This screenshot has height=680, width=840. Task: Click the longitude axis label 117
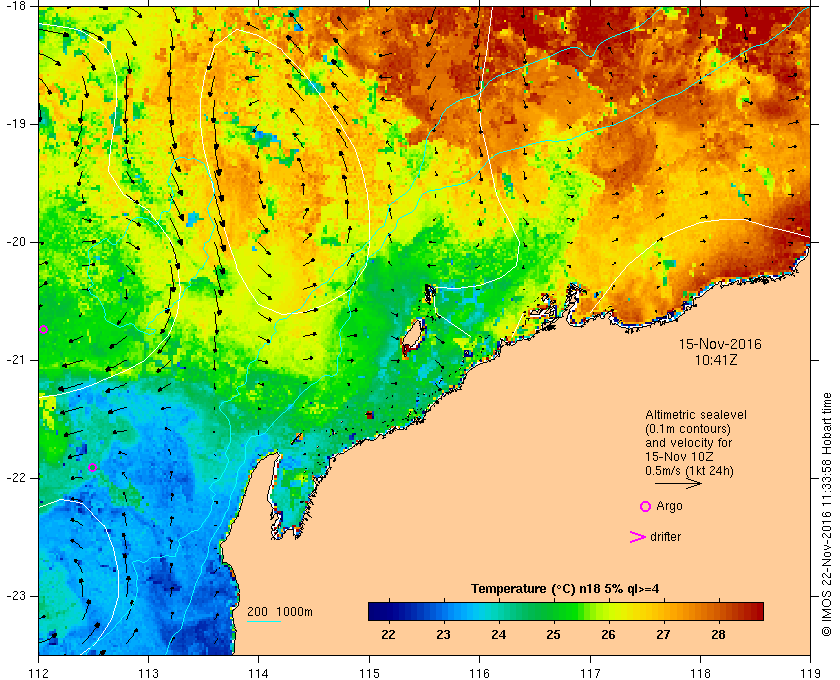click(590, 673)
